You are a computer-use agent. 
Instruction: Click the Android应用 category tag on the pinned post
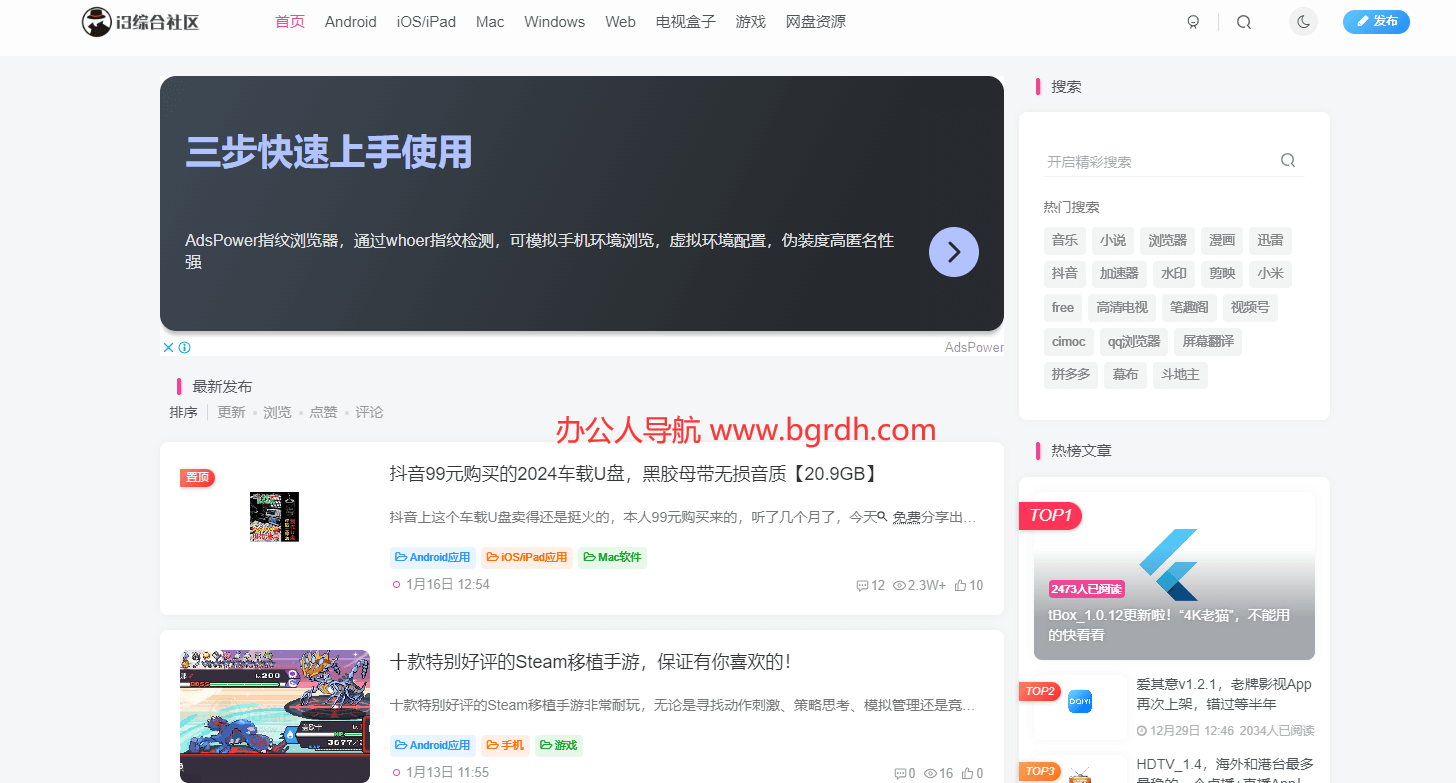[x=432, y=557]
